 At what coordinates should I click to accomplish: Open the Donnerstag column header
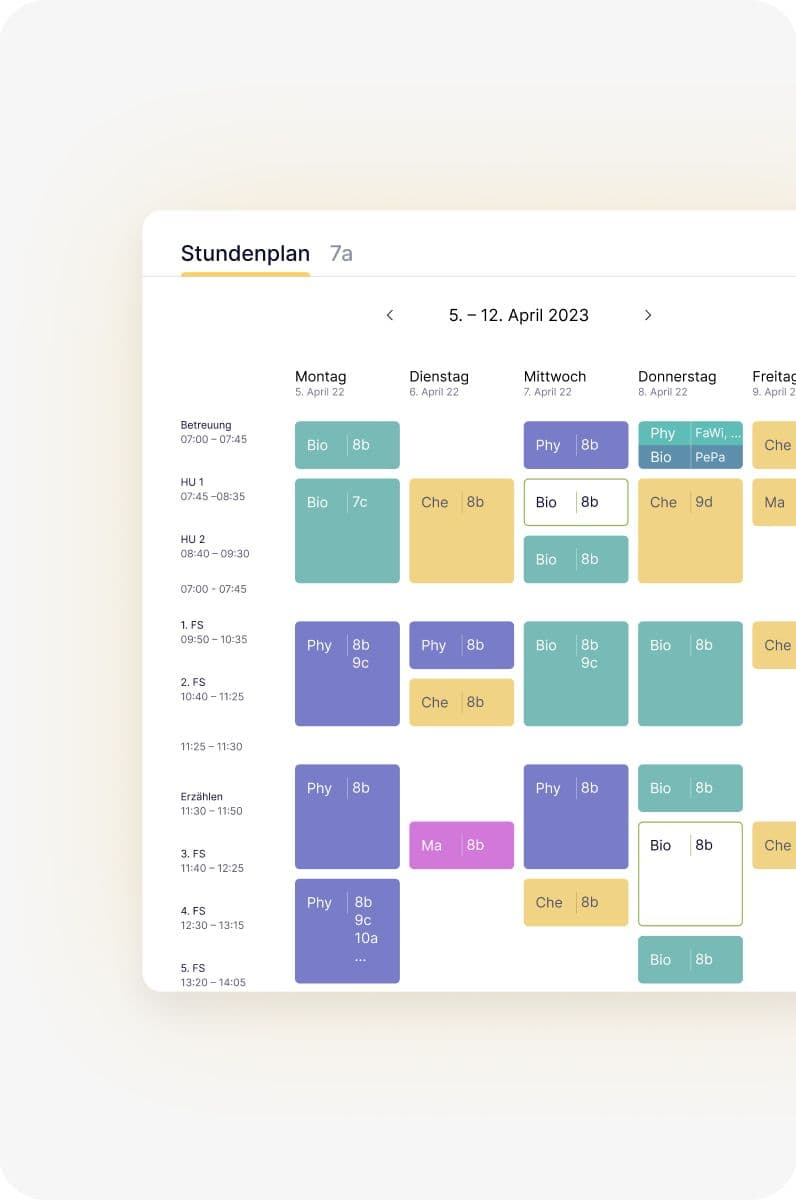(677, 377)
